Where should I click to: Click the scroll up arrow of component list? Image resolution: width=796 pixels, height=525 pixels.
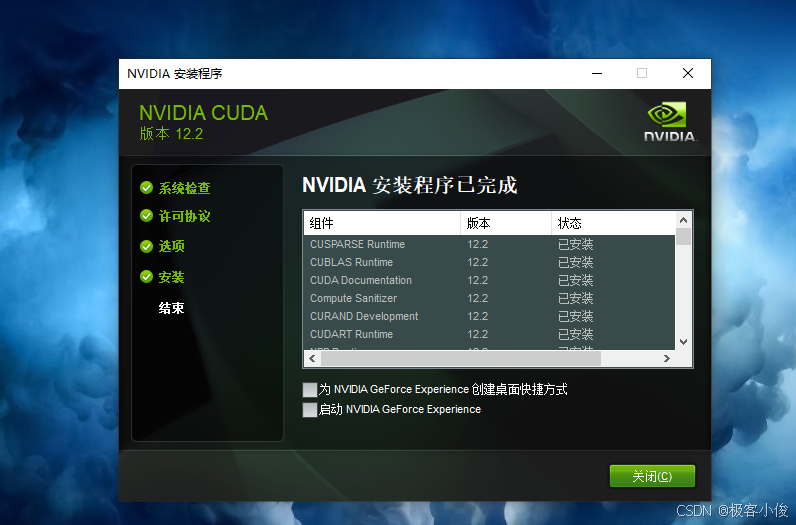tap(683, 220)
